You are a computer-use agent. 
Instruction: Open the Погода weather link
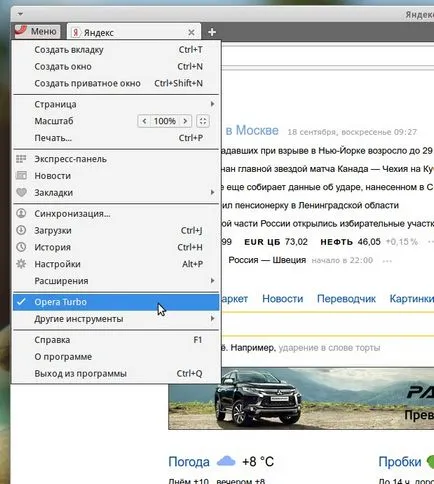[x=189, y=462]
